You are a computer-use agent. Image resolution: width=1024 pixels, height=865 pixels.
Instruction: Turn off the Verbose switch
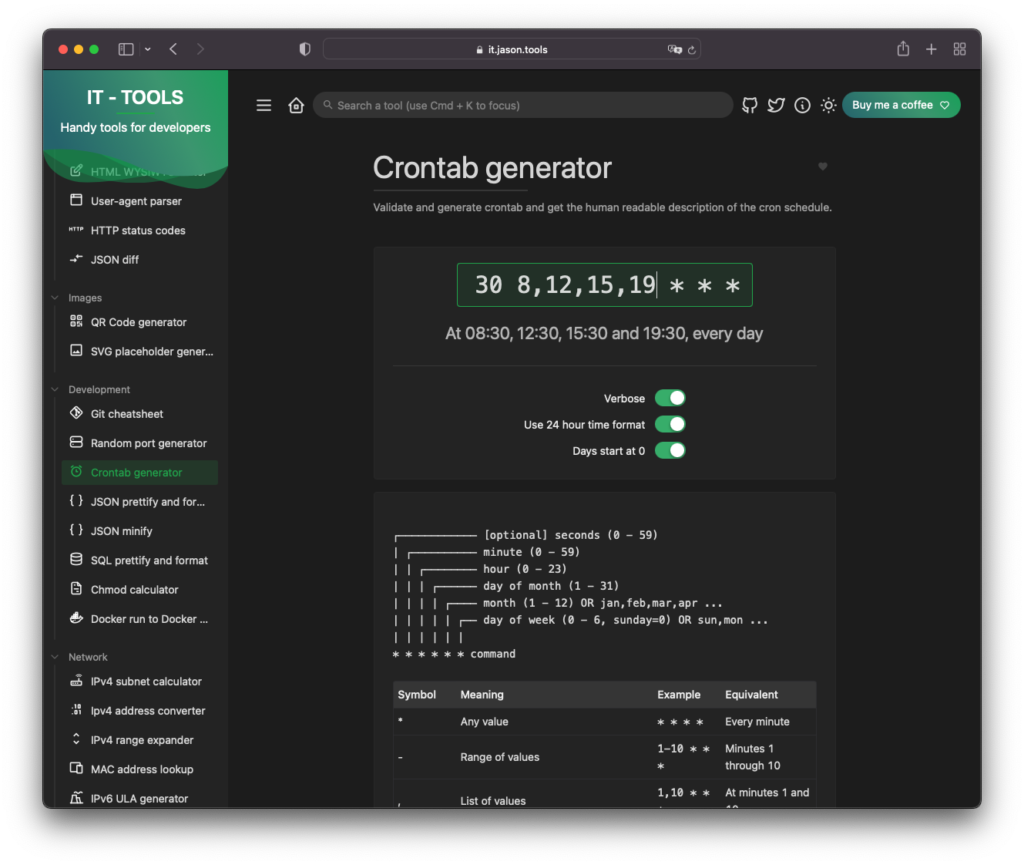coord(670,398)
